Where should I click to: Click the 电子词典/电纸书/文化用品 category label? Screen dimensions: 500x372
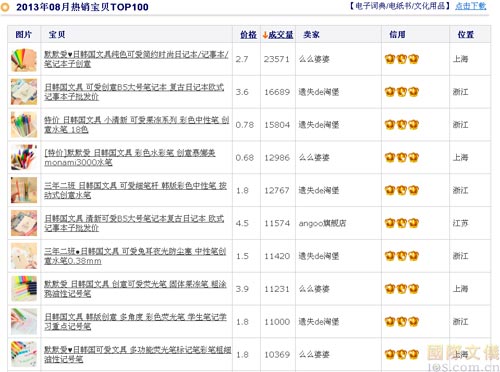400,6
